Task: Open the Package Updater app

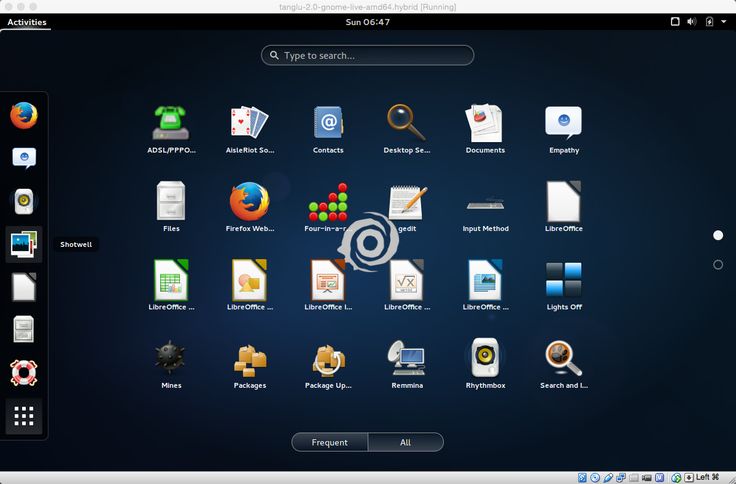Action: pyautogui.click(x=328, y=358)
